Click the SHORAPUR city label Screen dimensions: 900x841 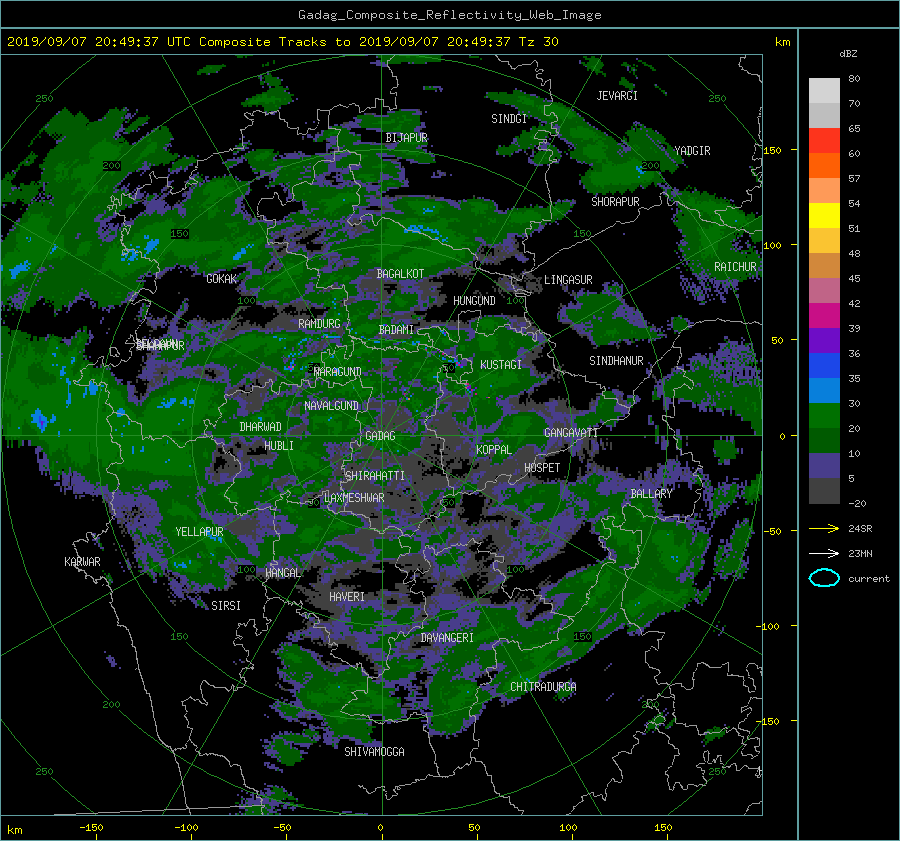tap(615, 202)
